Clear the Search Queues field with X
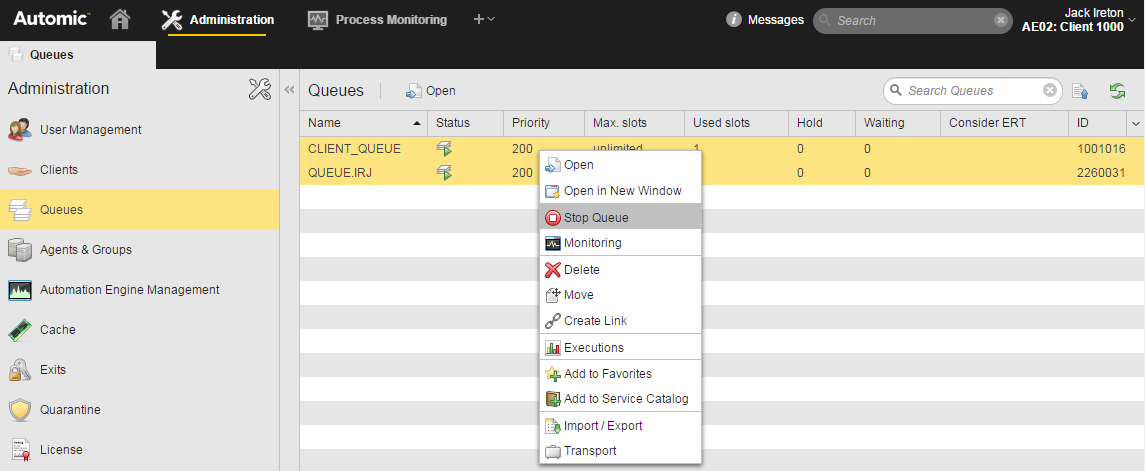 point(1050,91)
